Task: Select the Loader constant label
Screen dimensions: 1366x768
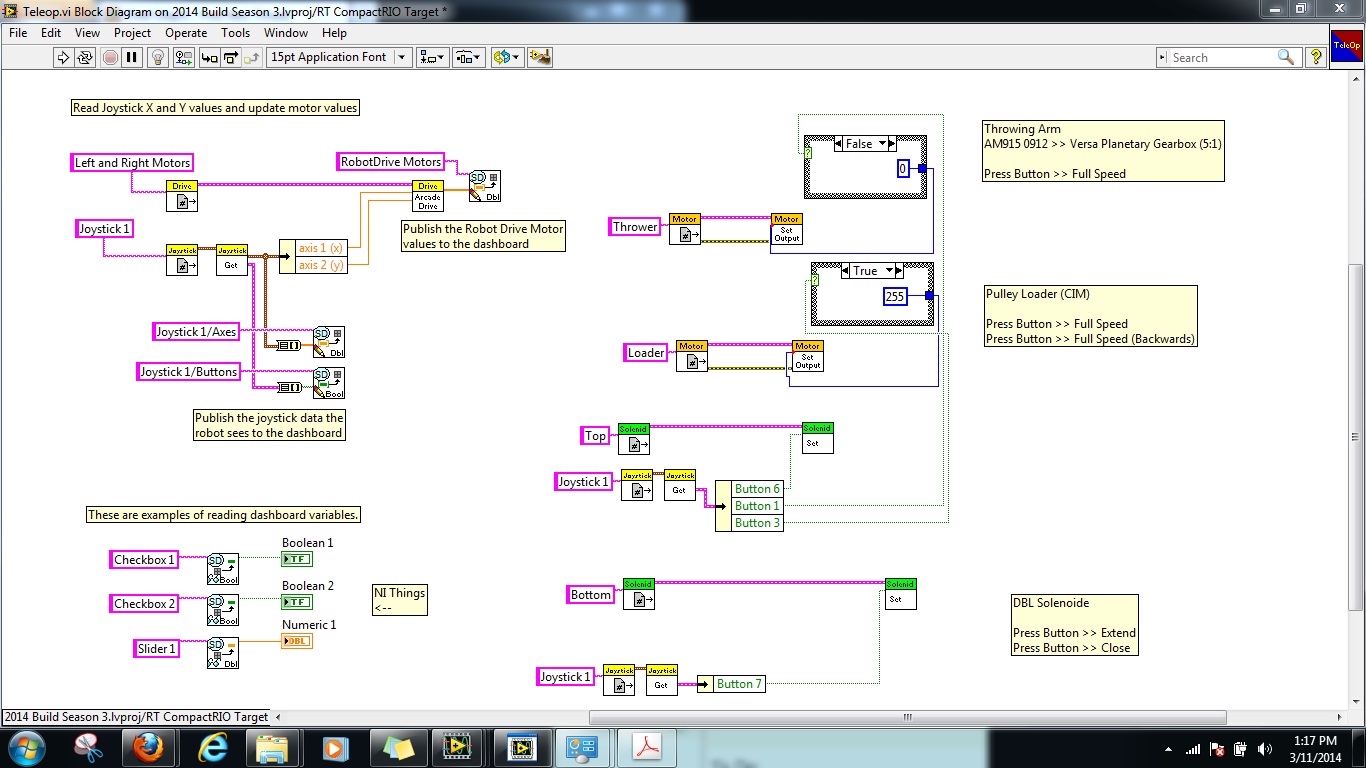Action: 646,353
